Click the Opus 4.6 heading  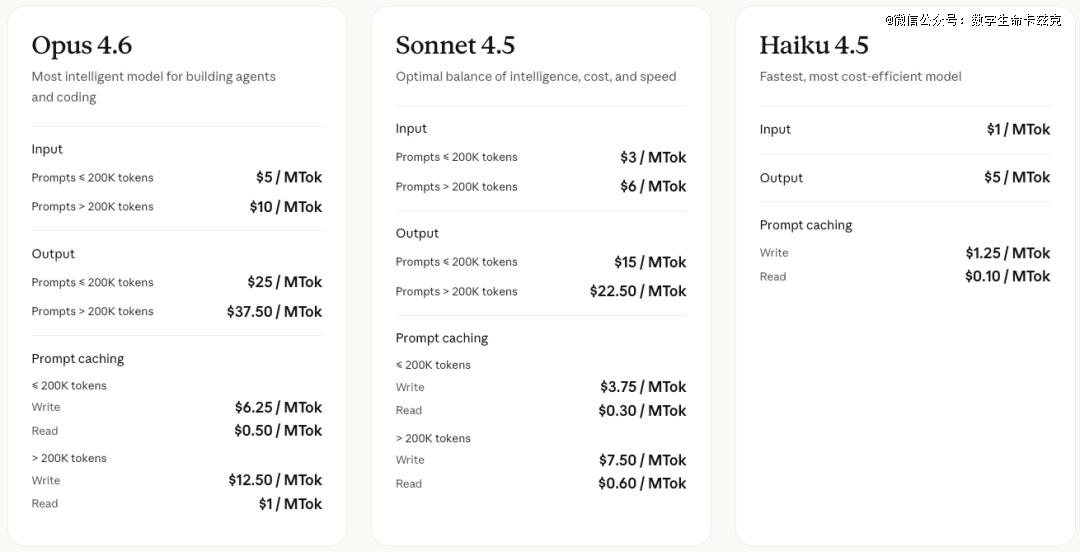pyautogui.click(x=82, y=46)
